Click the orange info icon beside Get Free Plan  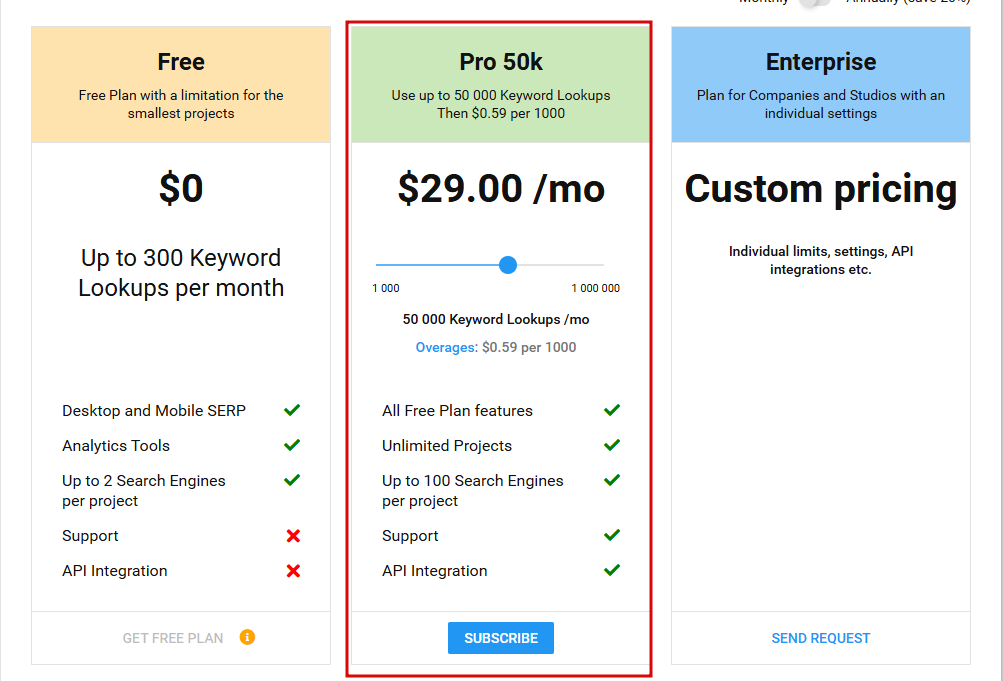click(x=247, y=637)
